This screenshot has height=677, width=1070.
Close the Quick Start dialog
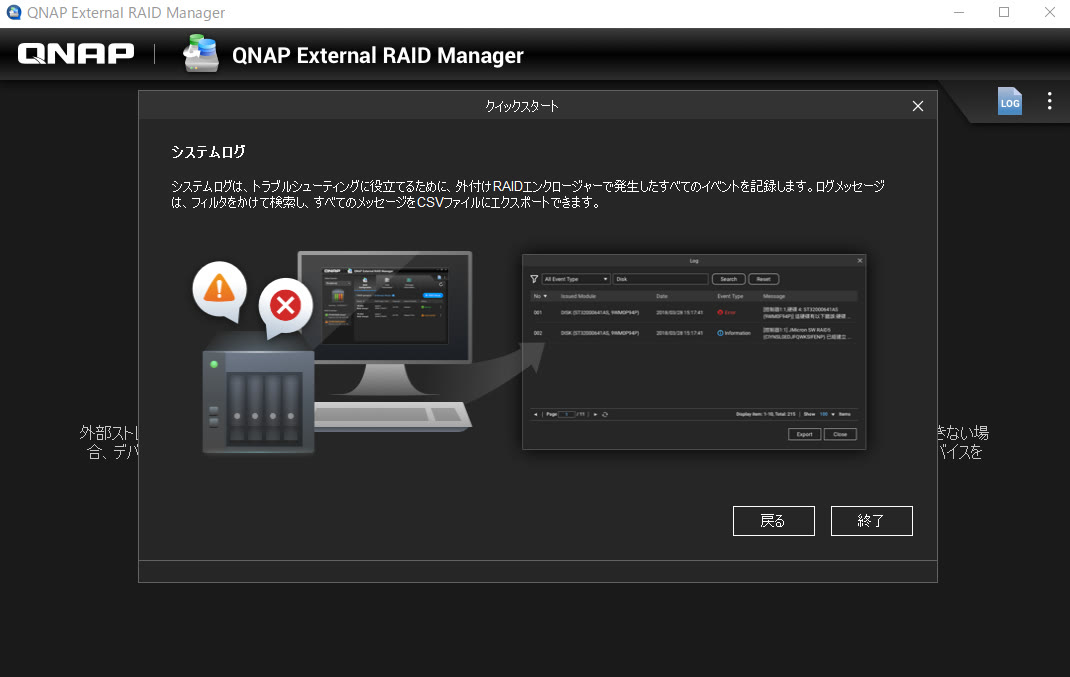(x=918, y=106)
